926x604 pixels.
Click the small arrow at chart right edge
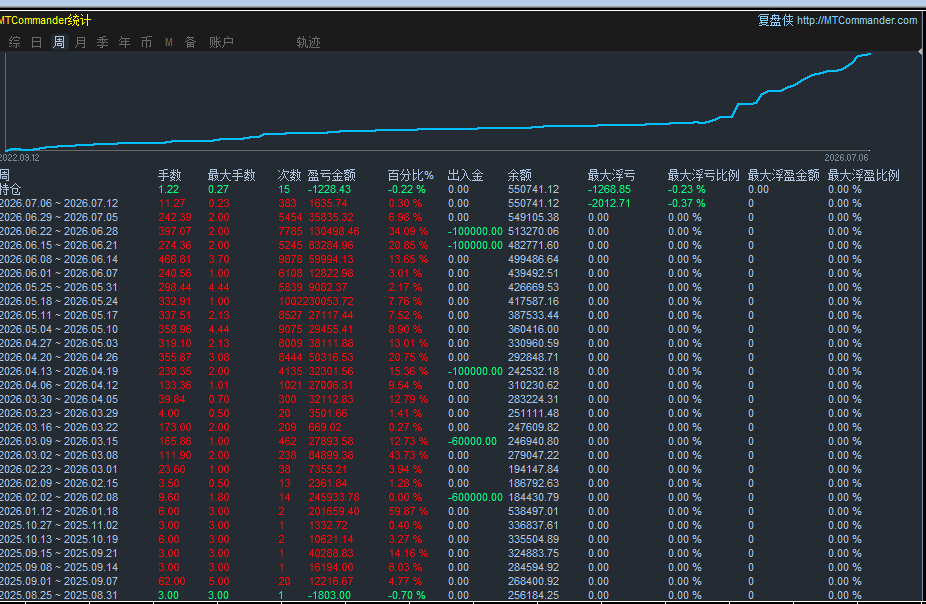click(921, 52)
